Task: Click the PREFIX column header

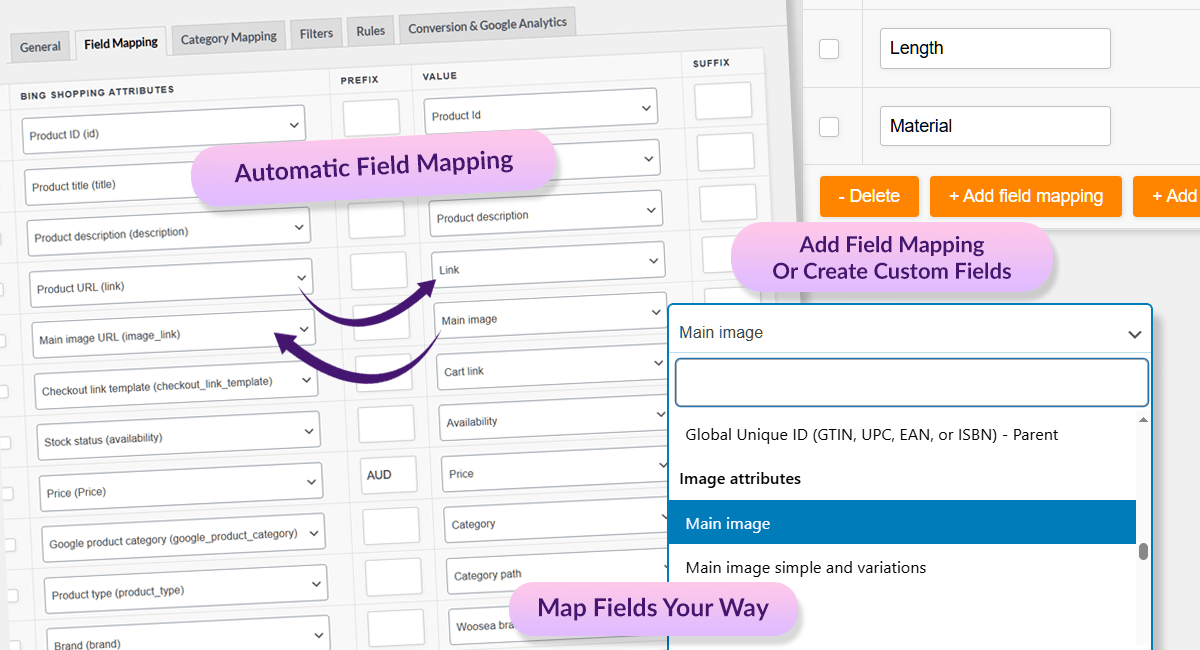Action: 359,80
